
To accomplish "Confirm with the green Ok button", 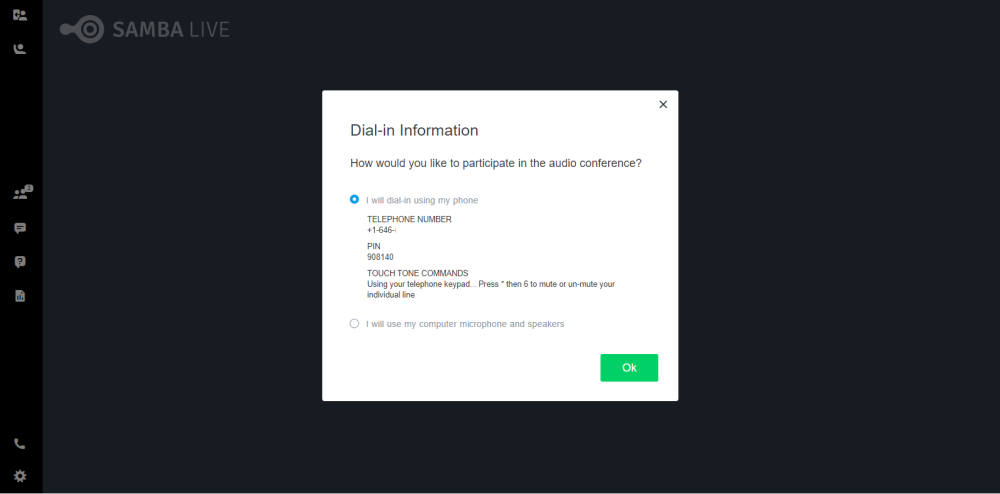I will pos(629,368).
